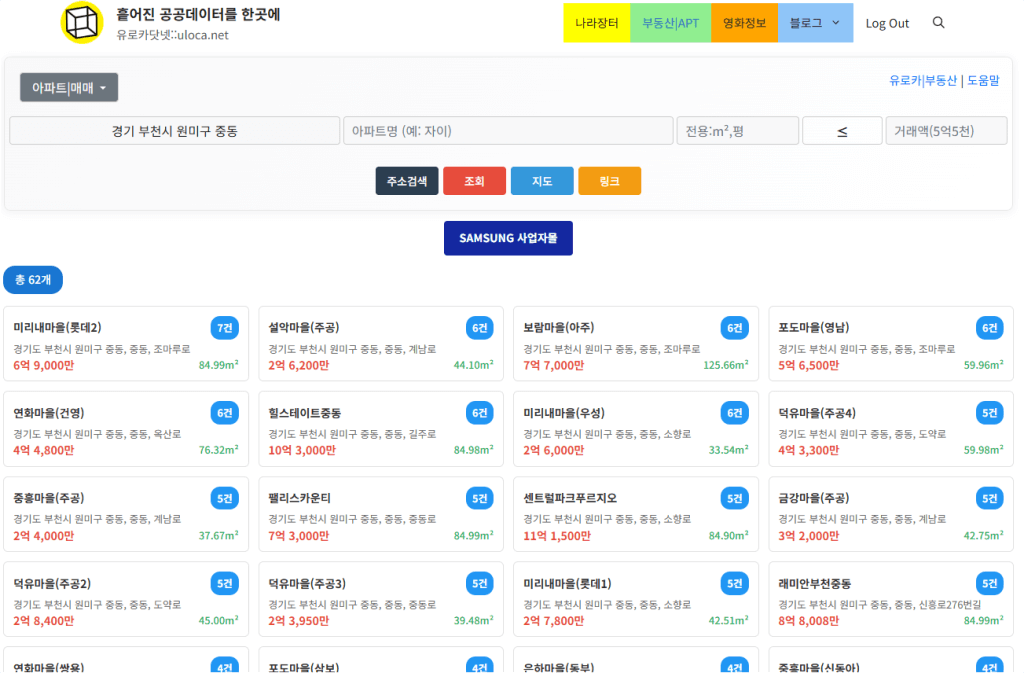
Task: Click the 주소검색 button
Action: point(407,181)
